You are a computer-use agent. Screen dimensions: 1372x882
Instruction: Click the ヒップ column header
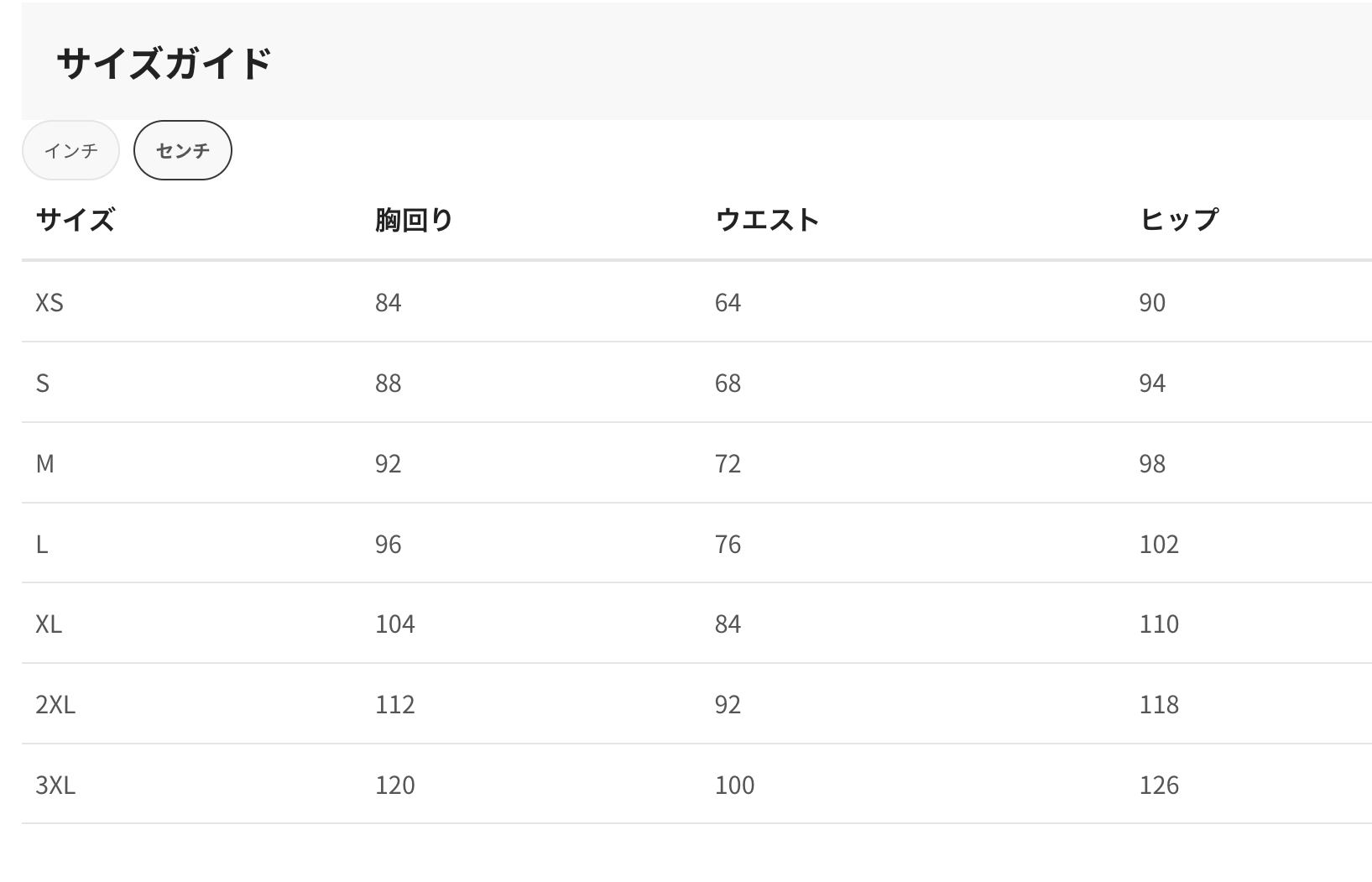[x=1178, y=220]
